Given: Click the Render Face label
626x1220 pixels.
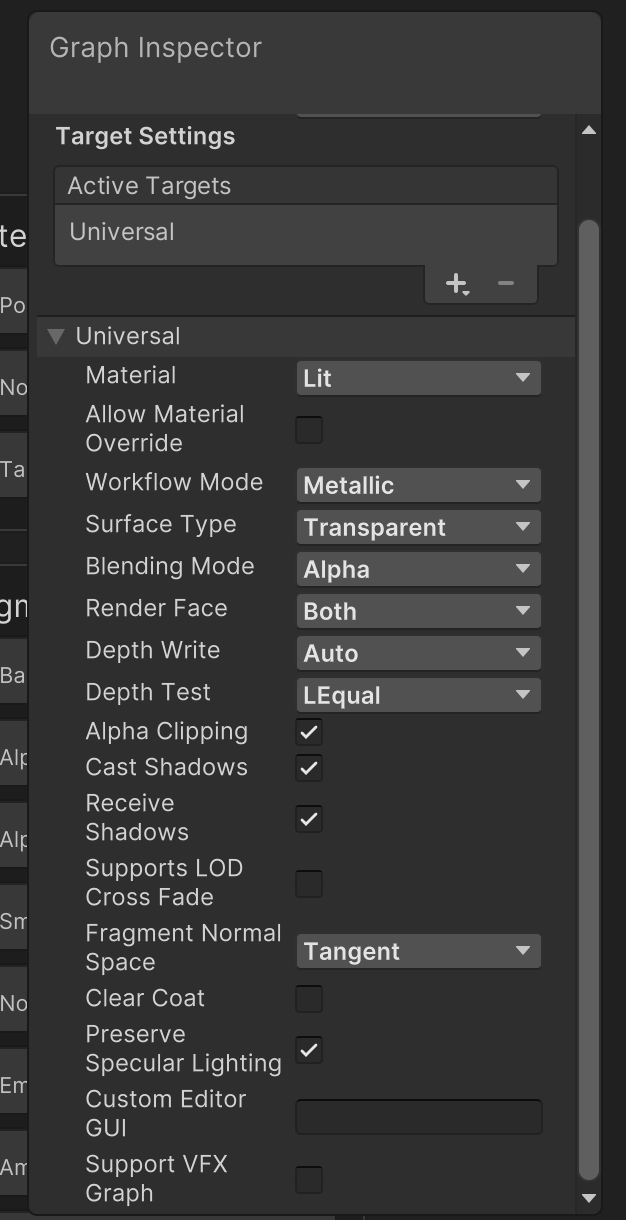Looking at the screenshot, I should point(156,608).
